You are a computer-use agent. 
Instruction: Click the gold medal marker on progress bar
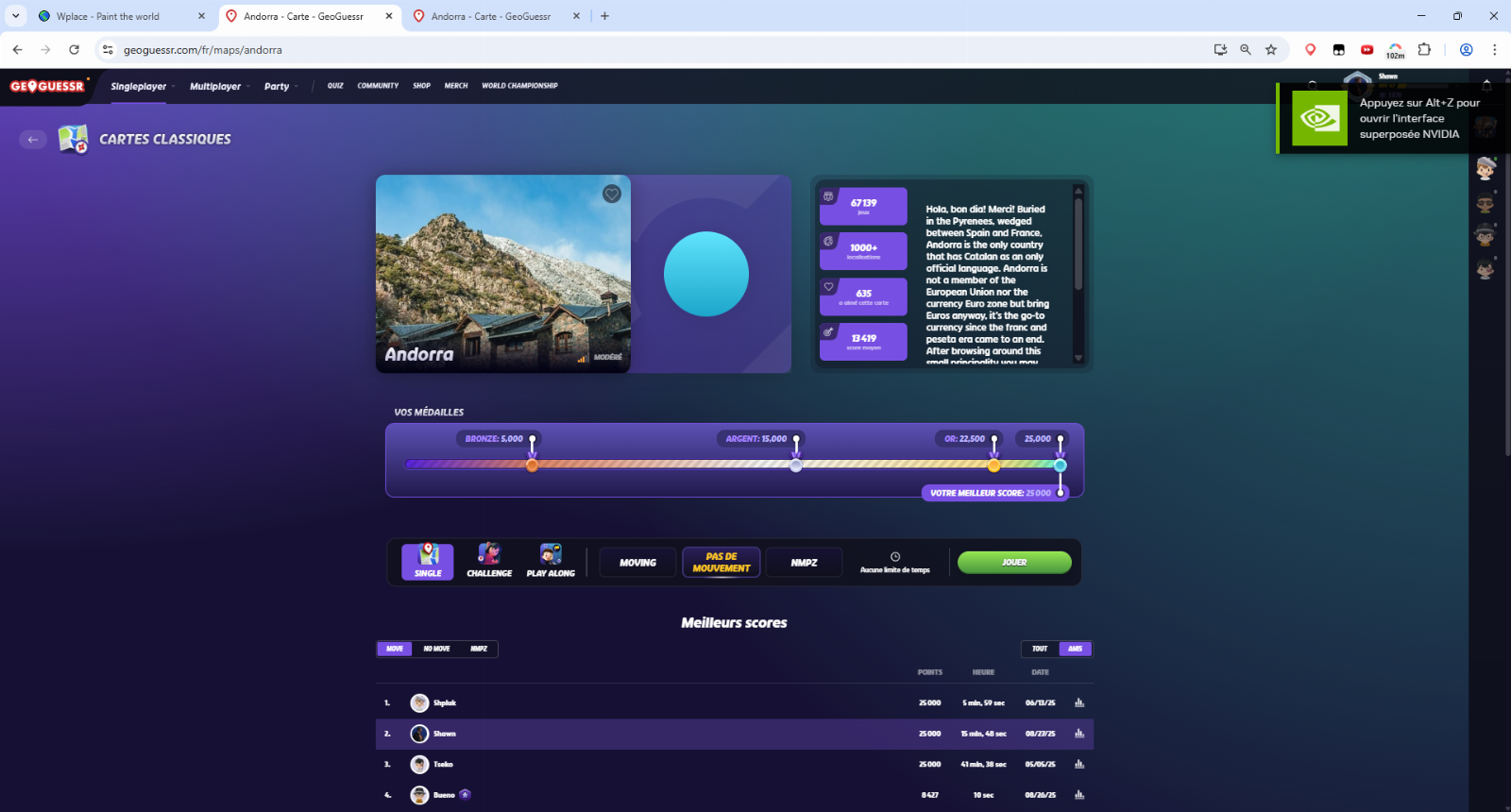tap(993, 465)
